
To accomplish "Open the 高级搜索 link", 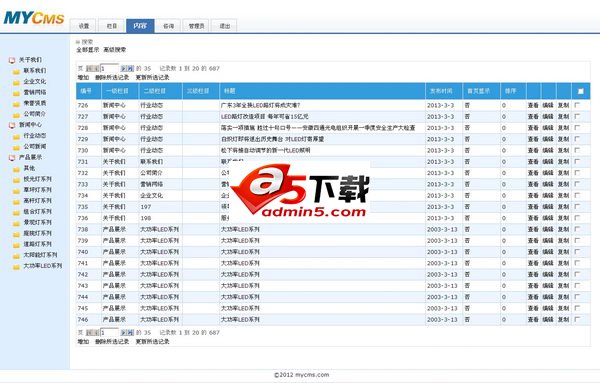I will [x=114, y=50].
